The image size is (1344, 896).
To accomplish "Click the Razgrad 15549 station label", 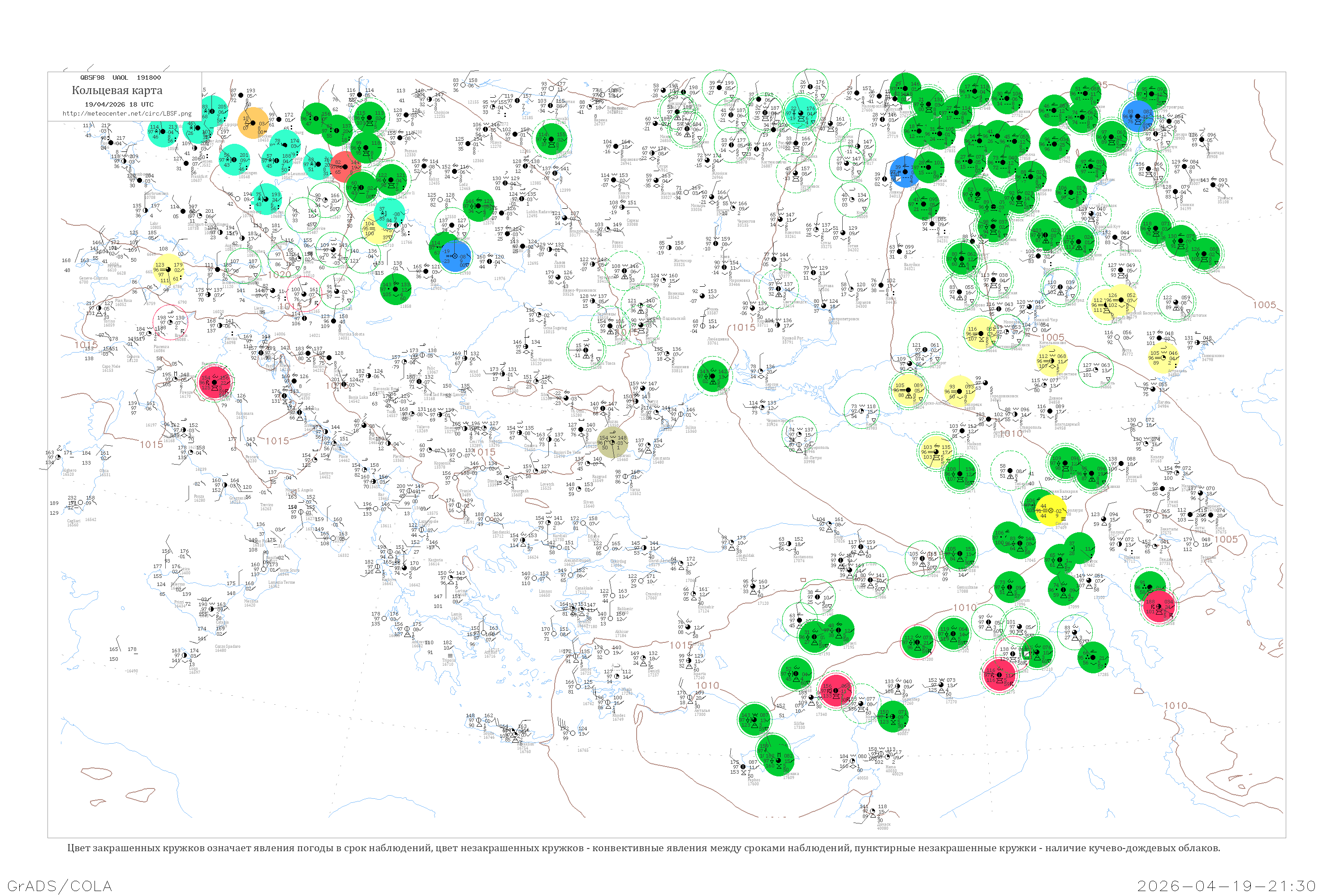I will click(x=599, y=478).
